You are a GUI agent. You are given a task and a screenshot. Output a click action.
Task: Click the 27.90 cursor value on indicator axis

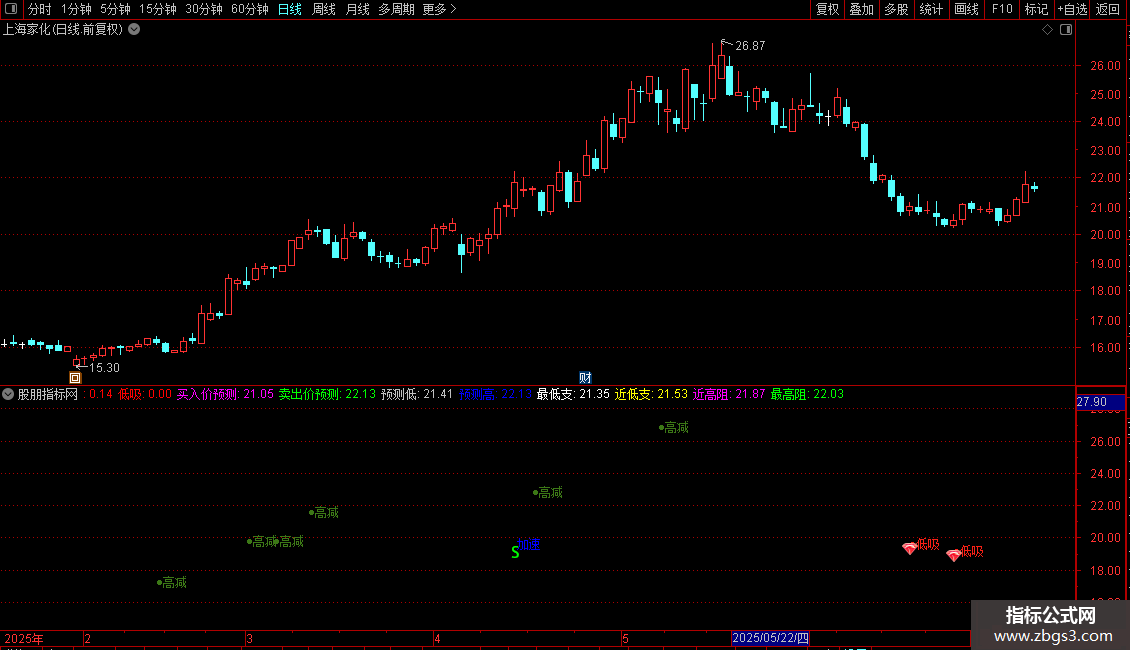tap(1100, 402)
